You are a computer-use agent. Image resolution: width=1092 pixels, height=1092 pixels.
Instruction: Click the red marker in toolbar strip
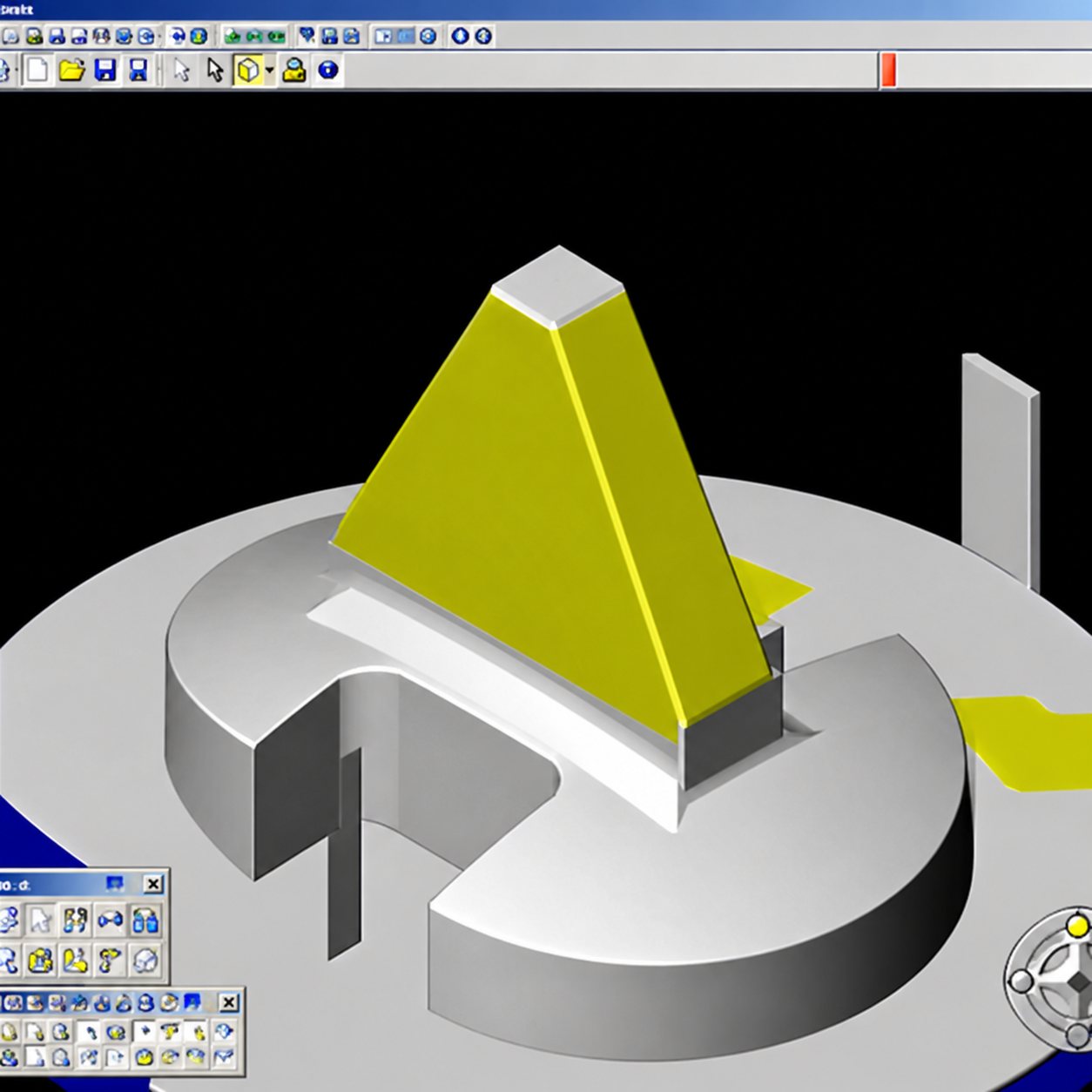[x=887, y=70]
